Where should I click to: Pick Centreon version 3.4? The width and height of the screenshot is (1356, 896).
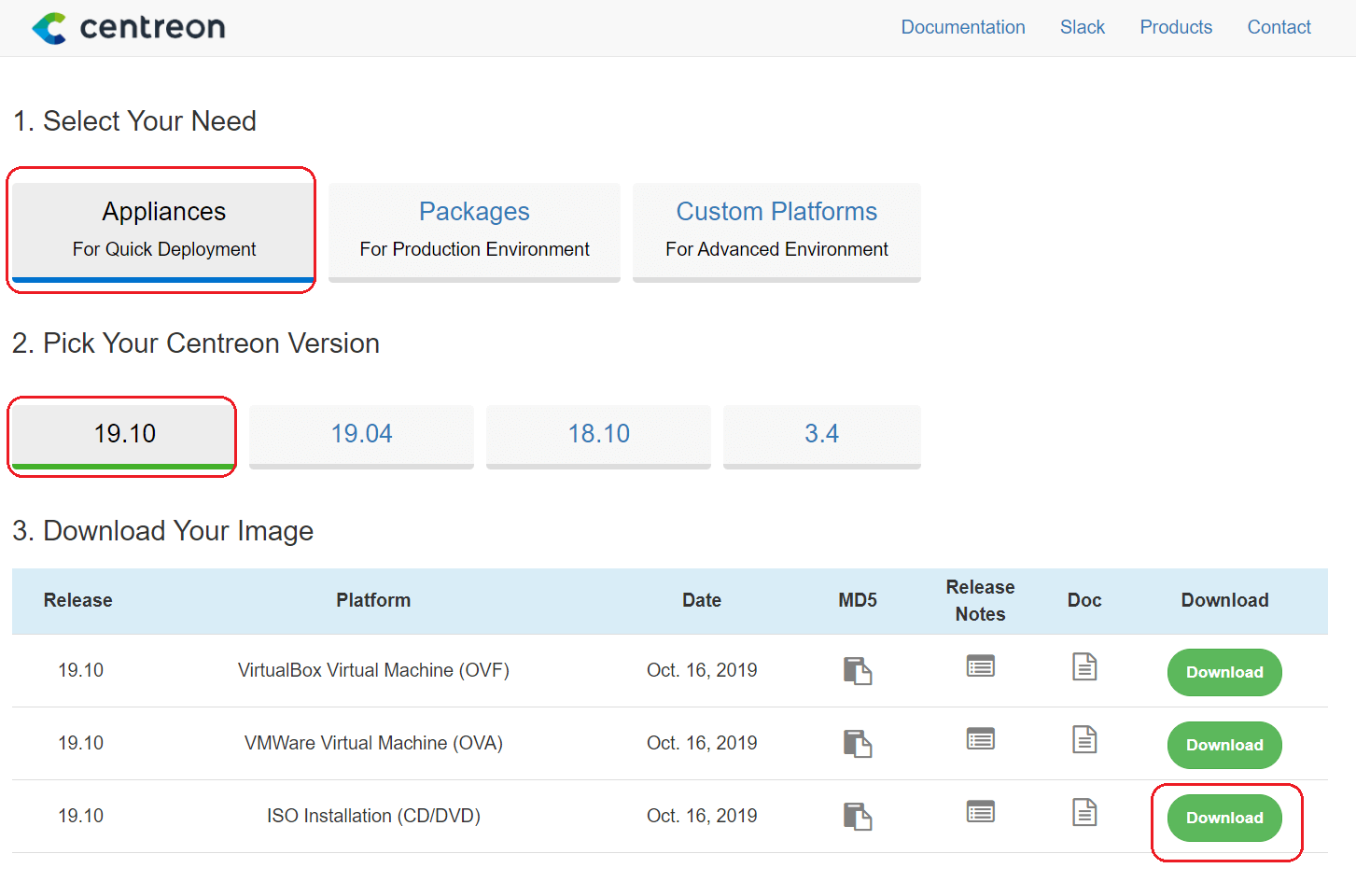tap(821, 436)
